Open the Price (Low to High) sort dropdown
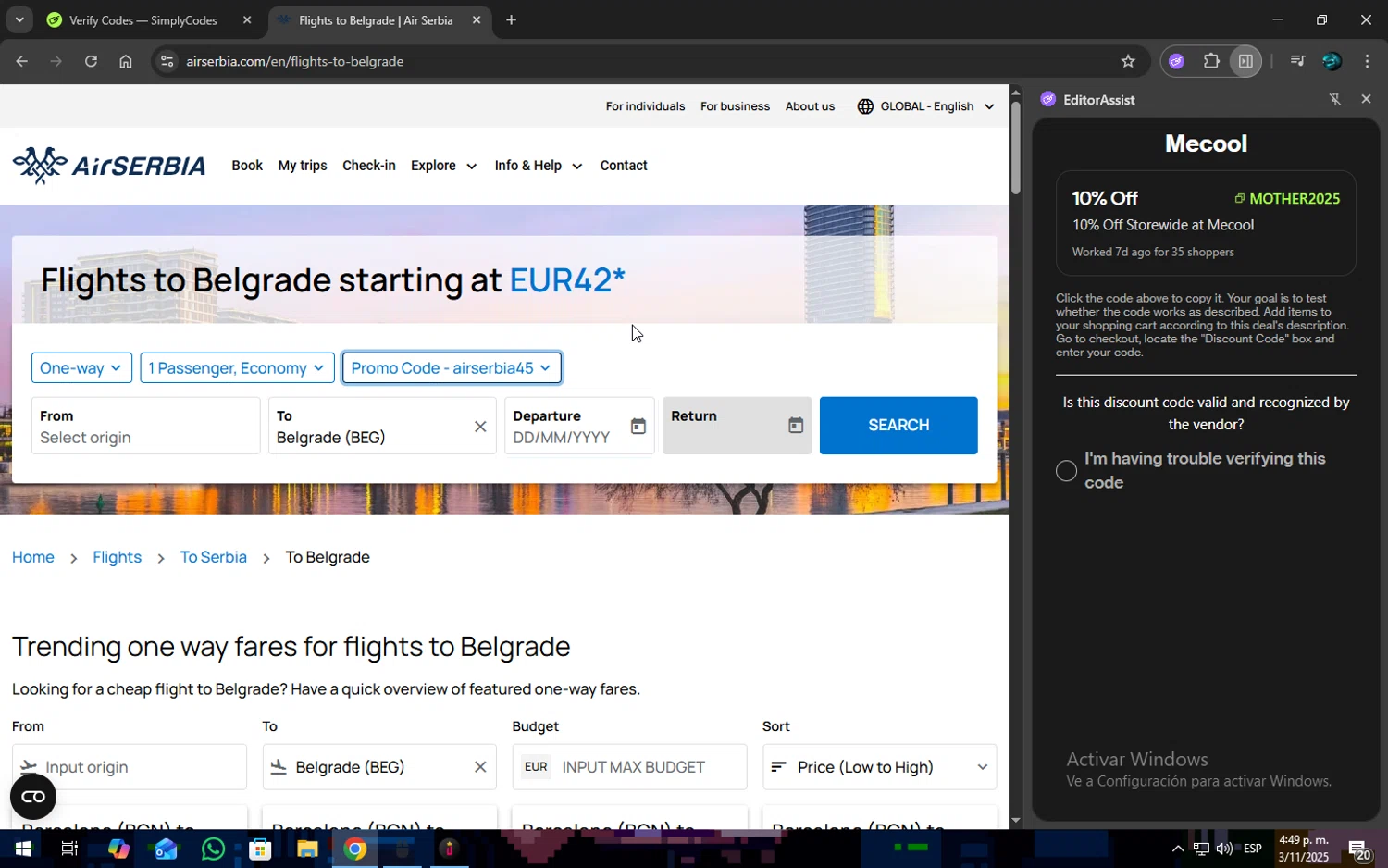Screen dimensions: 1388x868 tap(880, 767)
